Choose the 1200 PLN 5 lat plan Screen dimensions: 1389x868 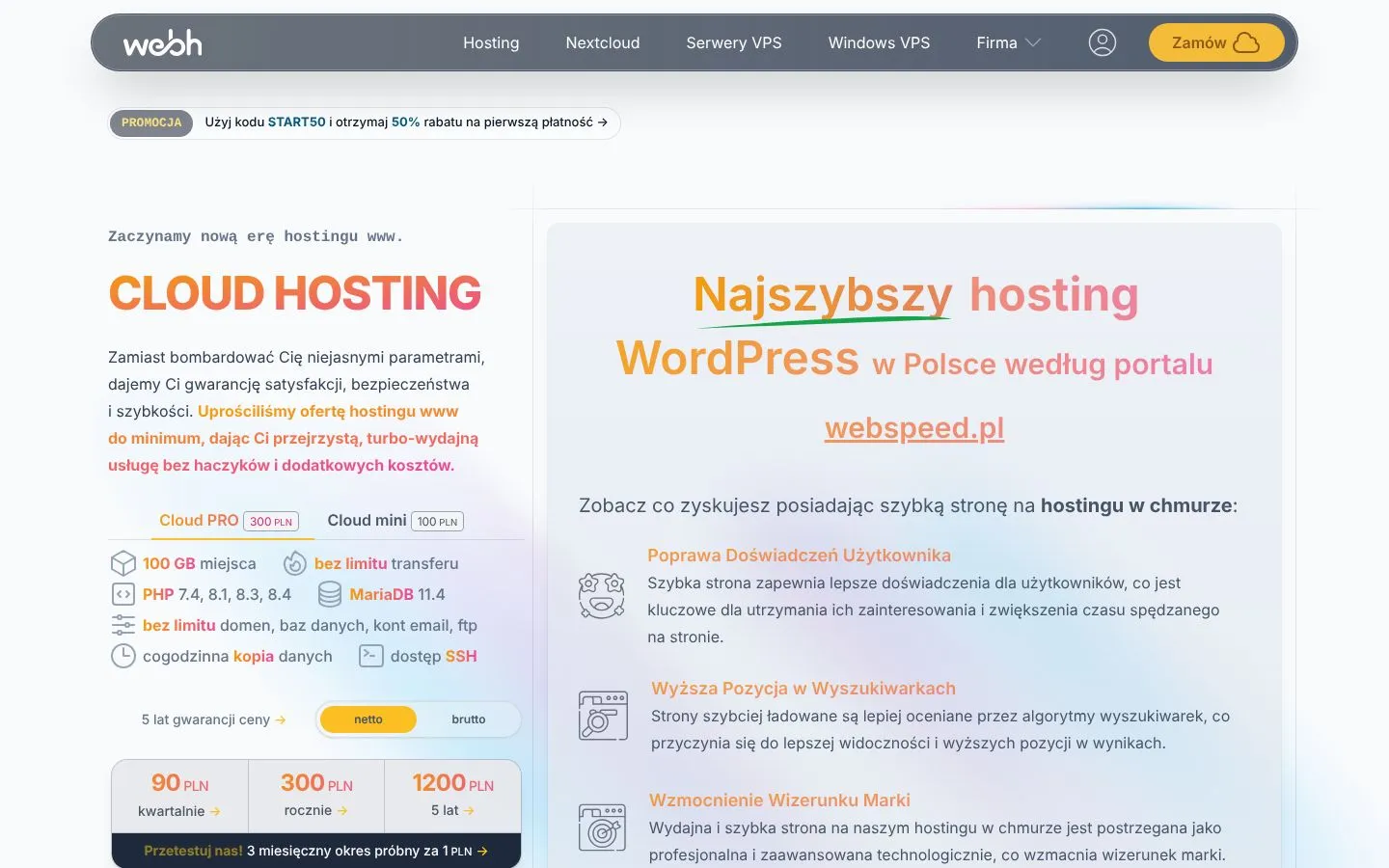(453, 796)
